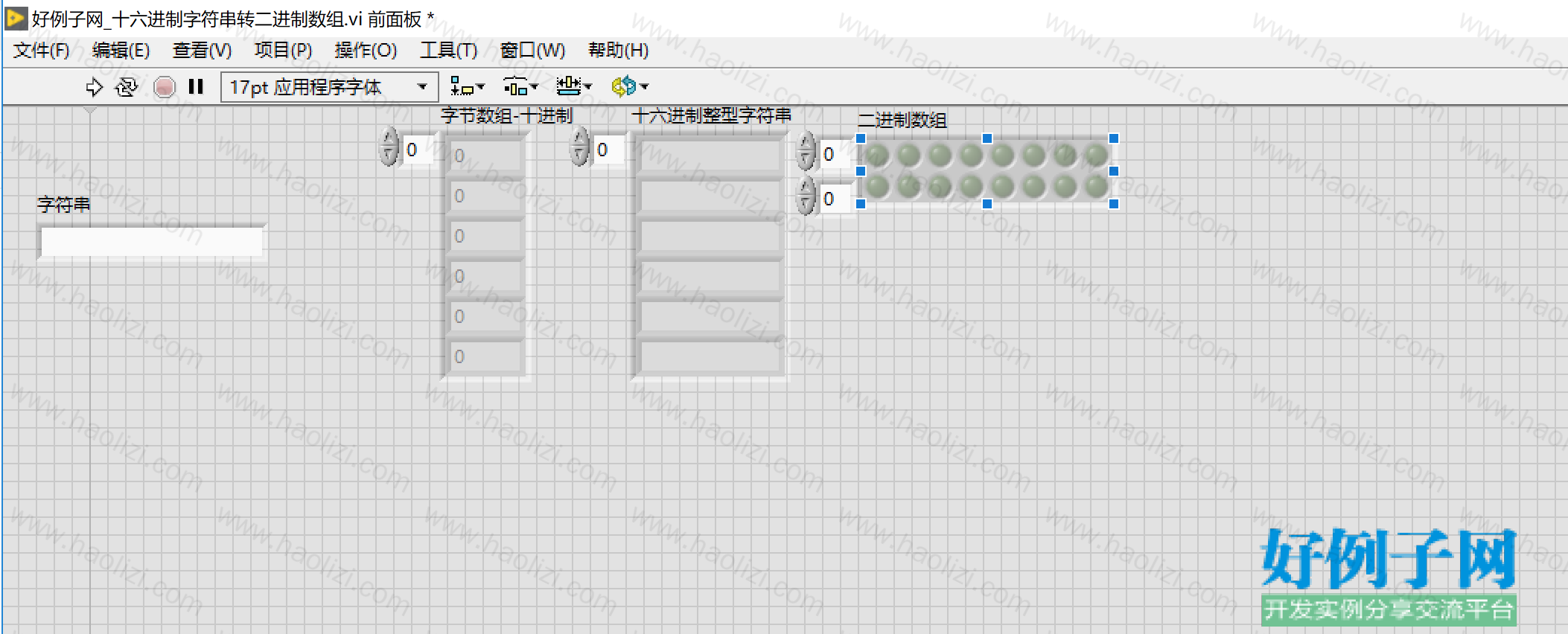Image resolution: width=1568 pixels, height=634 pixels.
Task: Click the 二进制数组 label
Action: [902, 120]
